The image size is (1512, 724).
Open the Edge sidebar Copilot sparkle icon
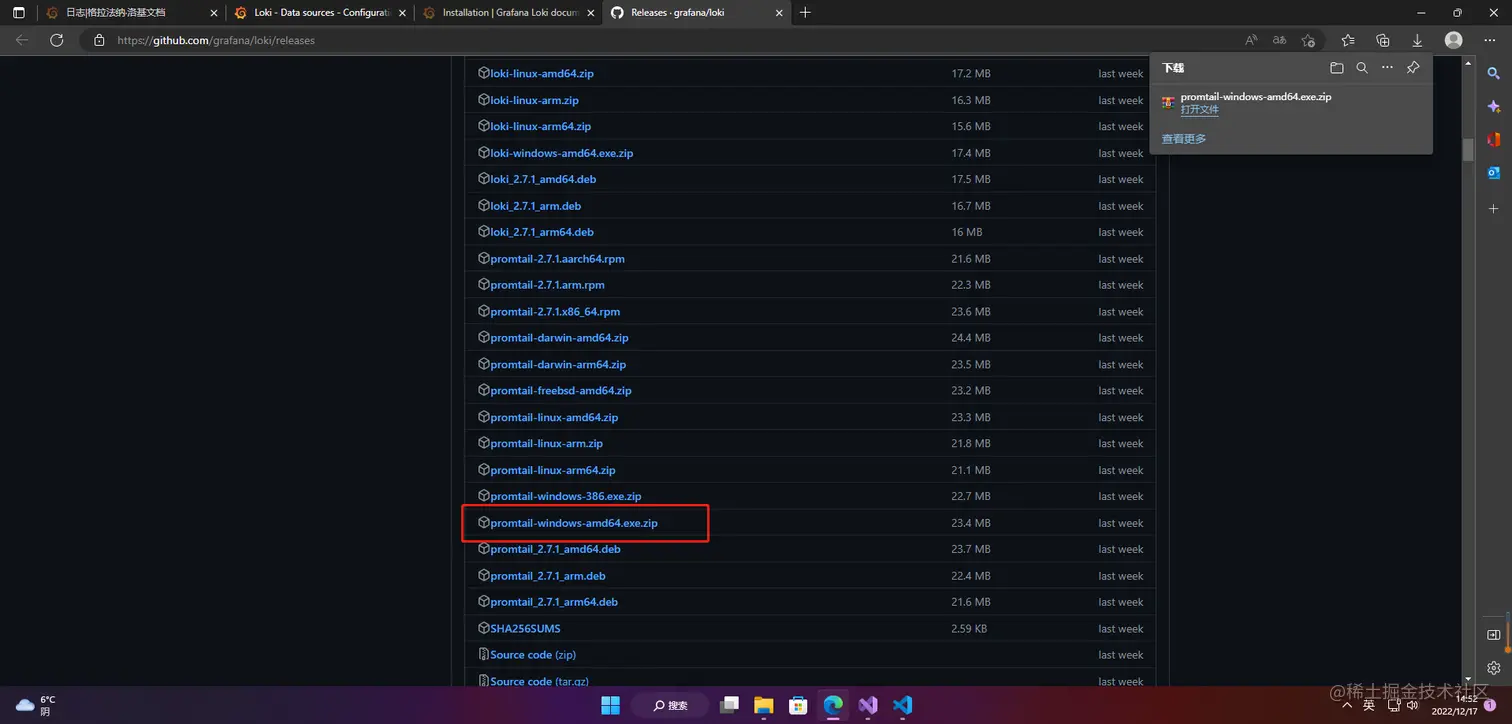coord(1494,106)
